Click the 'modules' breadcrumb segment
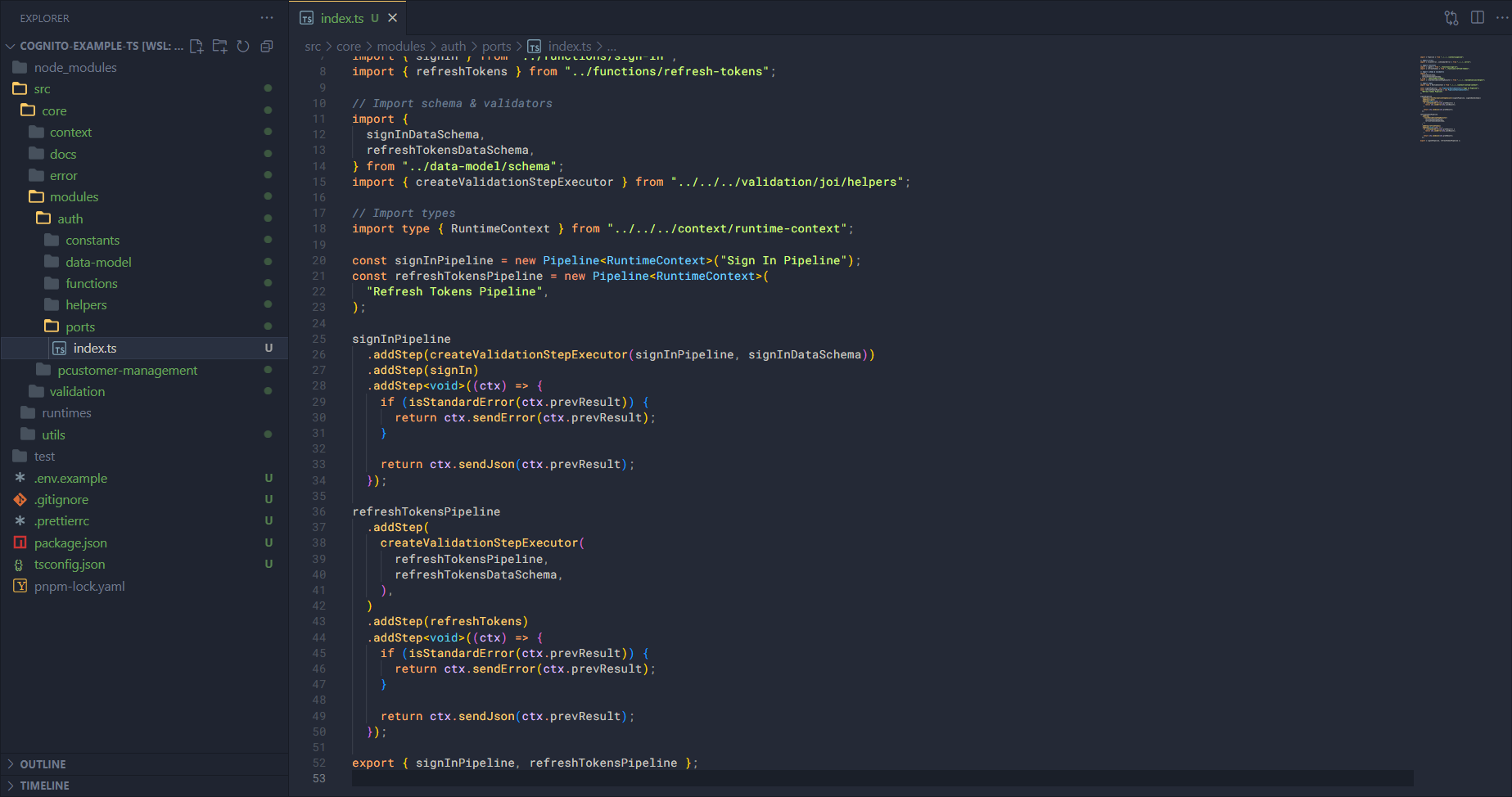Viewport: 1512px width, 797px height. pos(400,47)
